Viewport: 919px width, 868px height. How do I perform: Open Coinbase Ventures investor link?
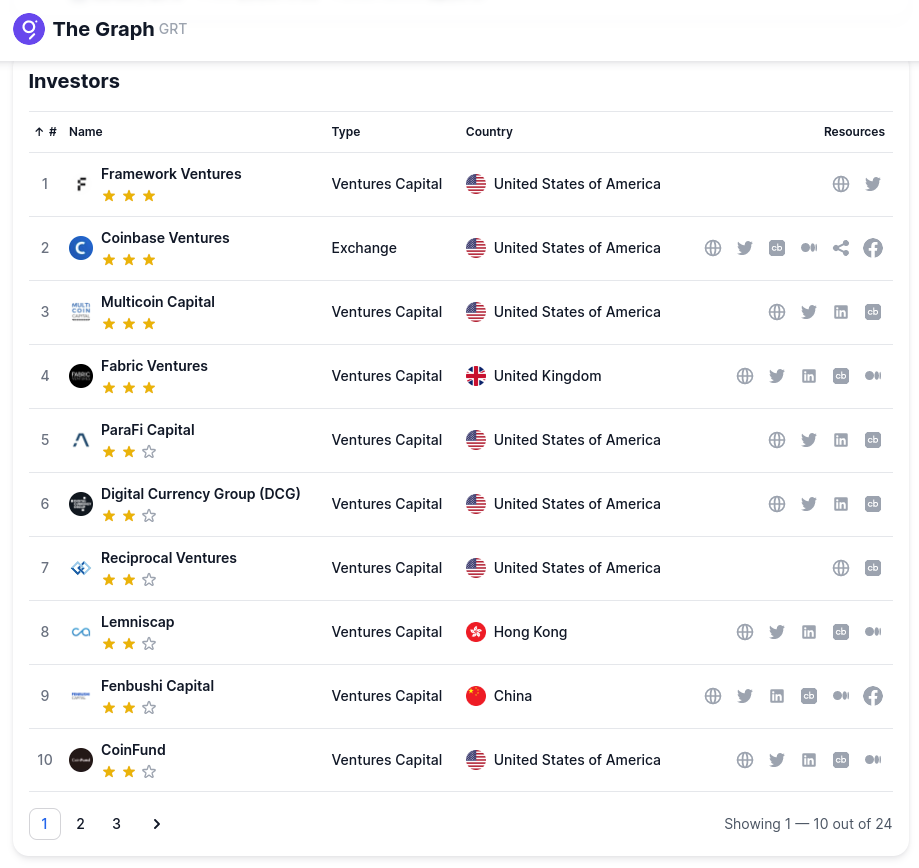pos(165,238)
